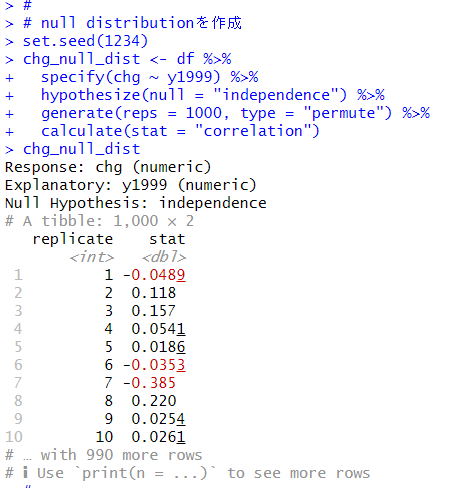Click the <int> column type label
The height and width of the screenshot is (488, 456).
tap(92, 257)
